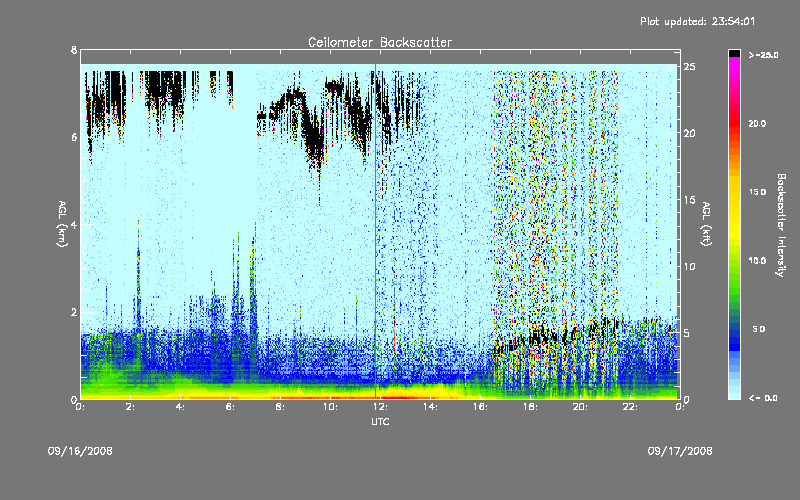Click the gray vertical time marker line
The height and width of the screenshot is (500, 800).
(x=376, y=231)
